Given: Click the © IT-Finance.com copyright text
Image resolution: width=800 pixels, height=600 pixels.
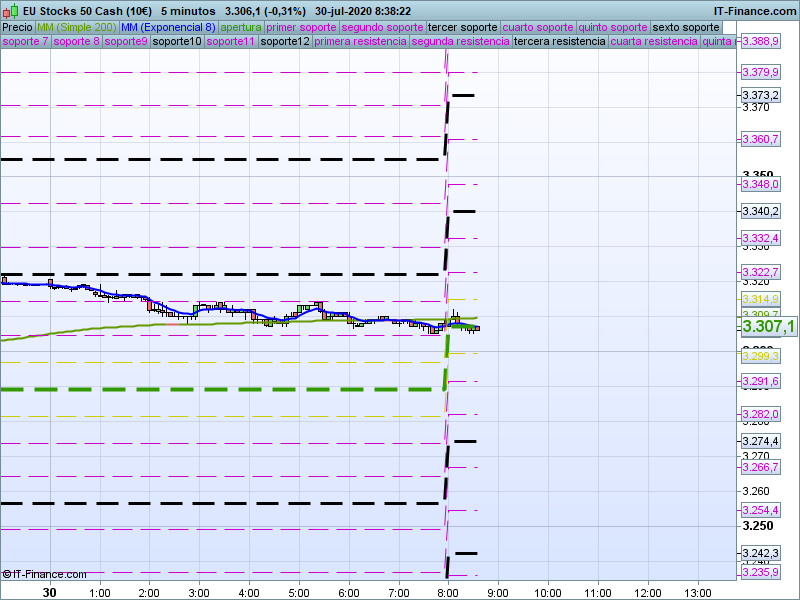Looking at the screenshot, I should pyautogui.click(x=44, y=574).
